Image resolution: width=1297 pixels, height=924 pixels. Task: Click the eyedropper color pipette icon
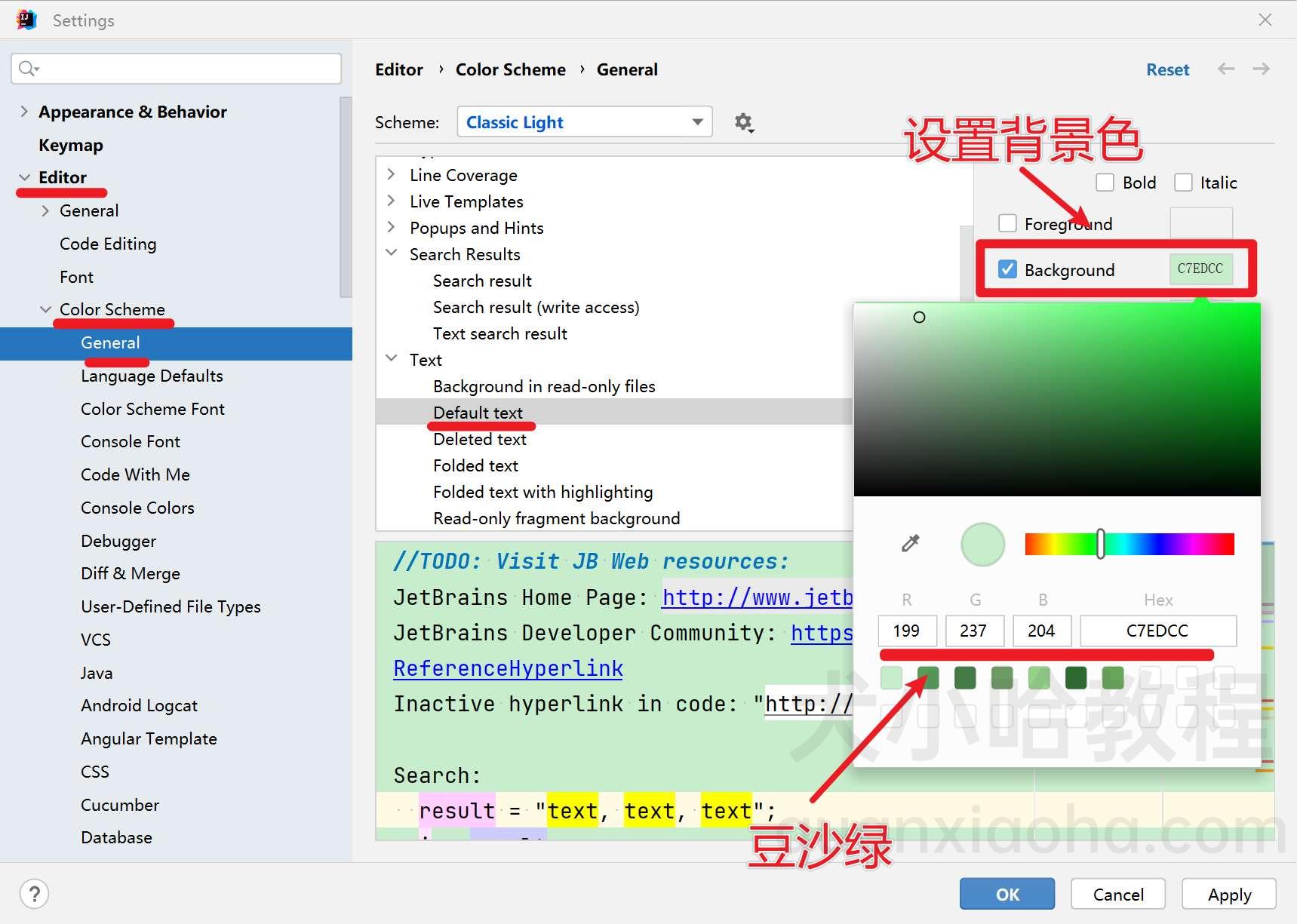tap(911, 543)
